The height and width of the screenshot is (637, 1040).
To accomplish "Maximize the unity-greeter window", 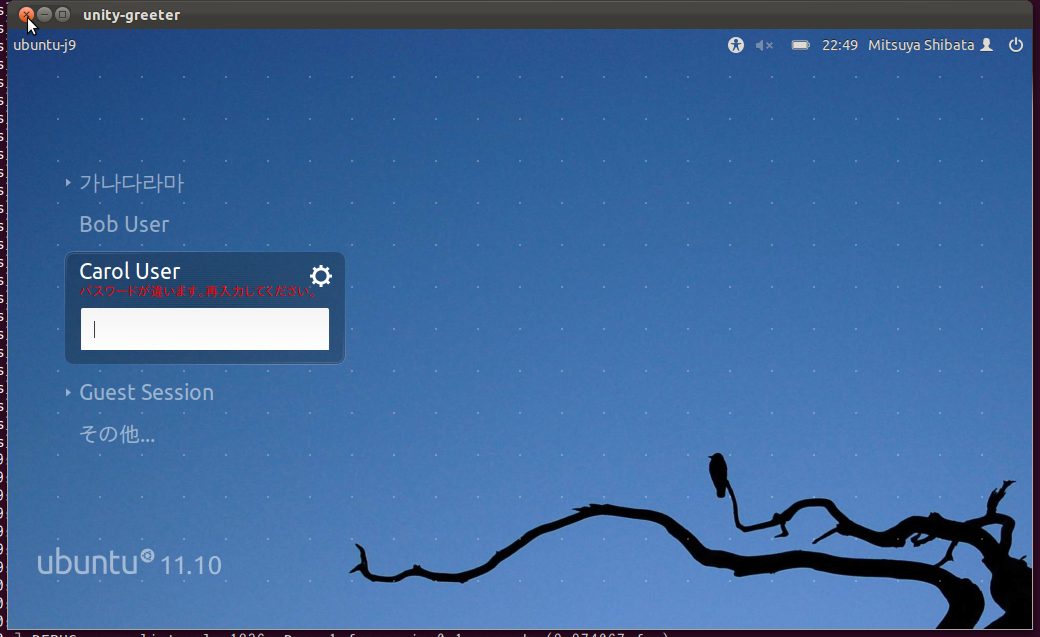I will click(62, 14).
